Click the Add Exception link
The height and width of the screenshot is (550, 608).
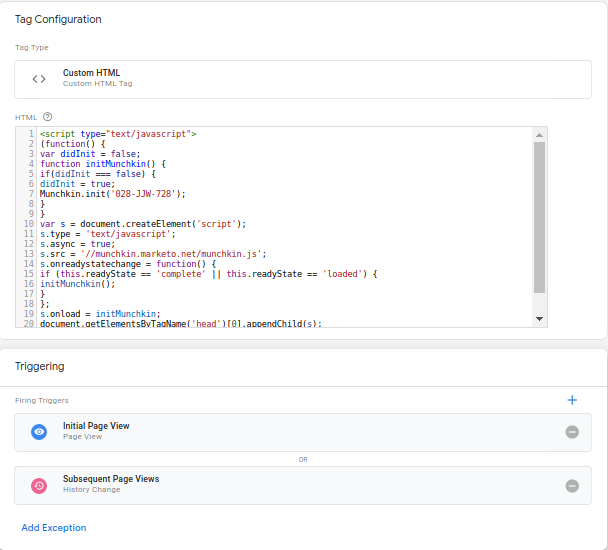coord(54,528)
